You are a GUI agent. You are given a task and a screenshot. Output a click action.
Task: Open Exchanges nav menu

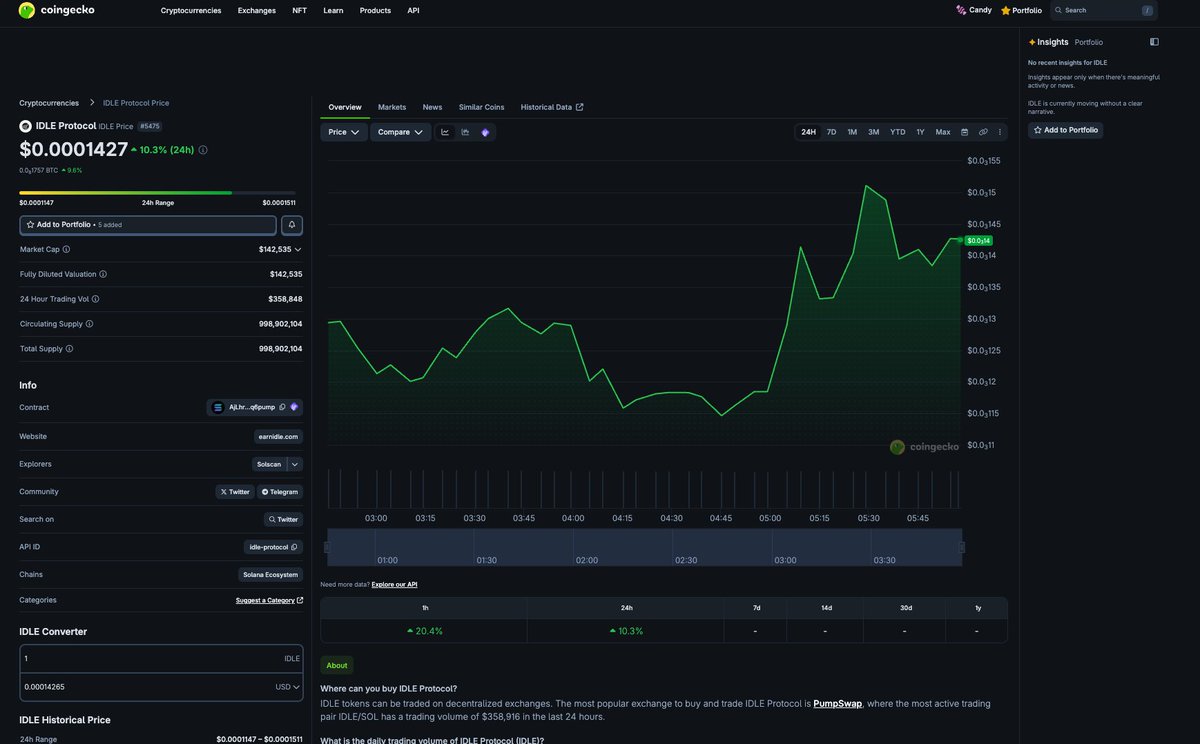257,10
